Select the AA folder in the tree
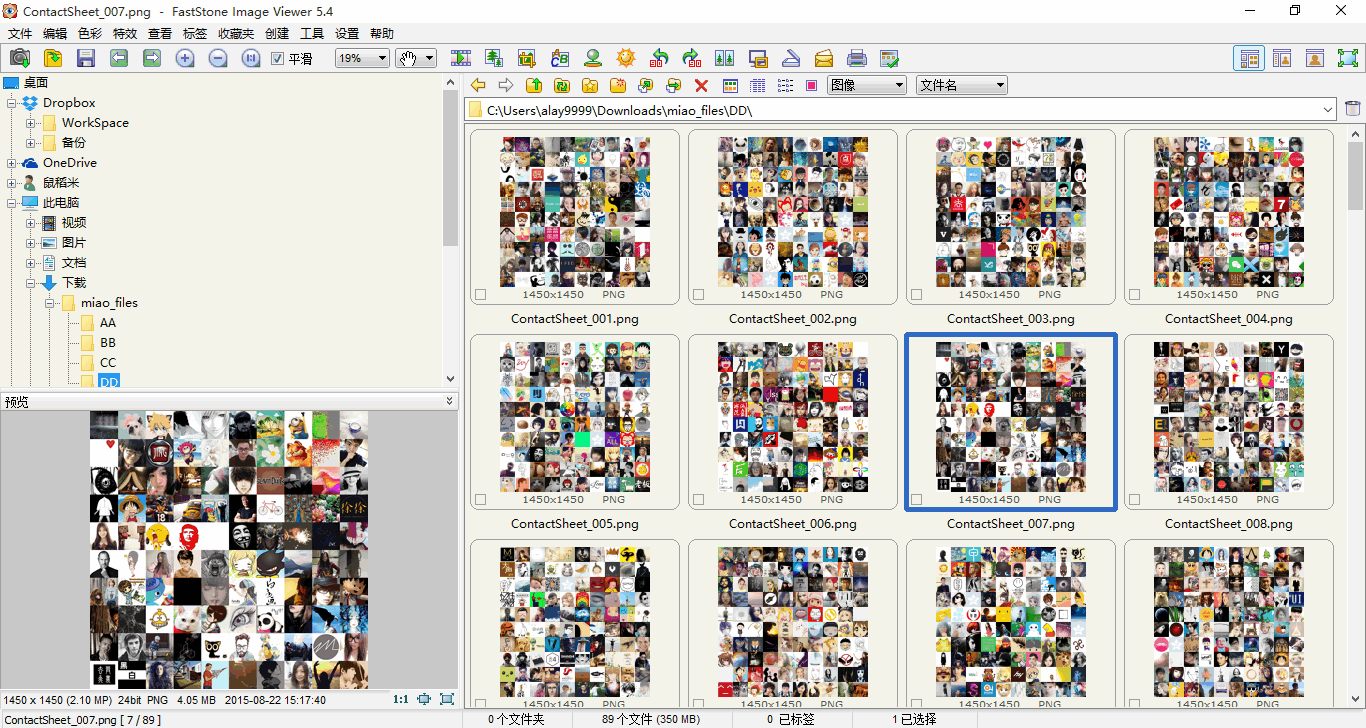The height and width of the screenshot is (728, 1366). (107, 323)
